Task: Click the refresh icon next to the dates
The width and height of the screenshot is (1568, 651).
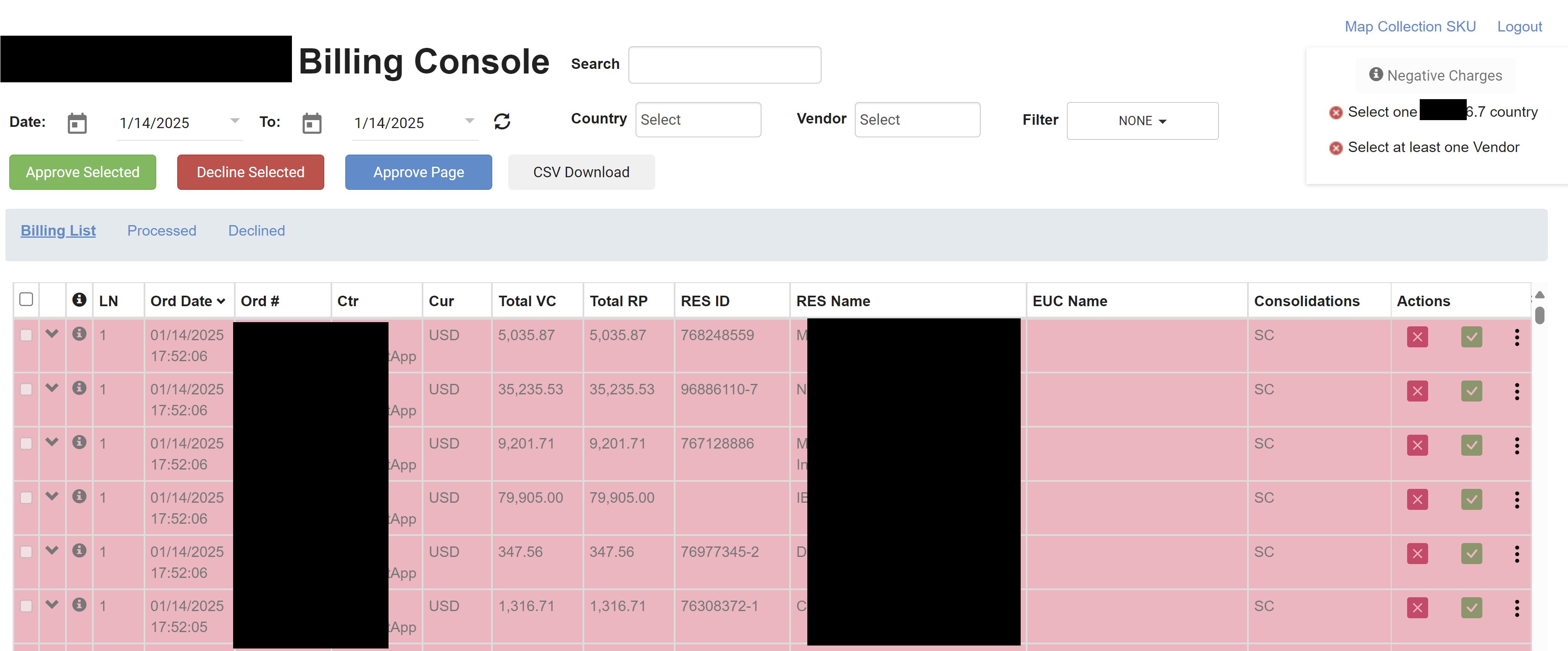Action: tap(502, 122)
